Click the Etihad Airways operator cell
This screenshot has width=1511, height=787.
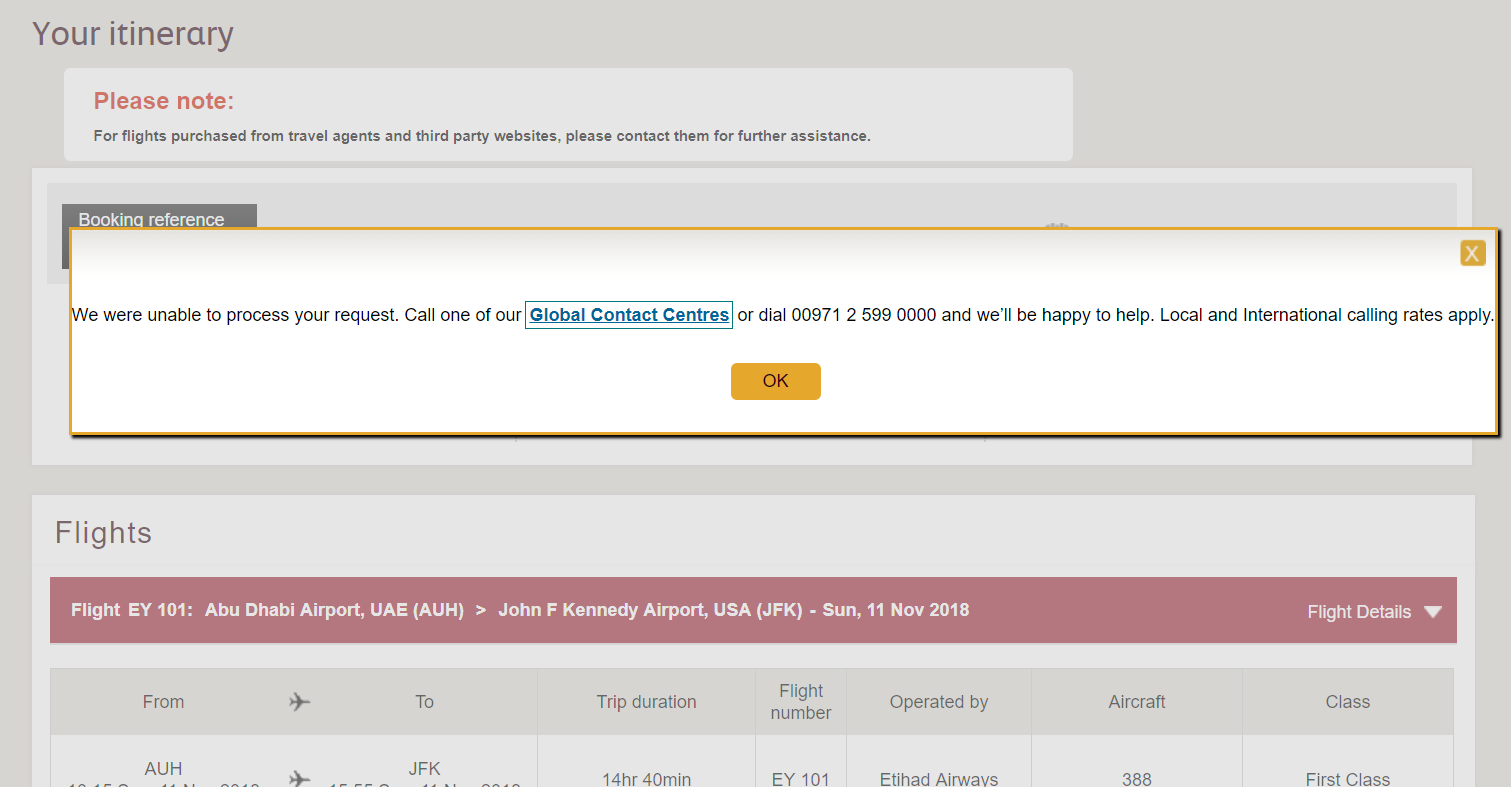pos(938,778)
